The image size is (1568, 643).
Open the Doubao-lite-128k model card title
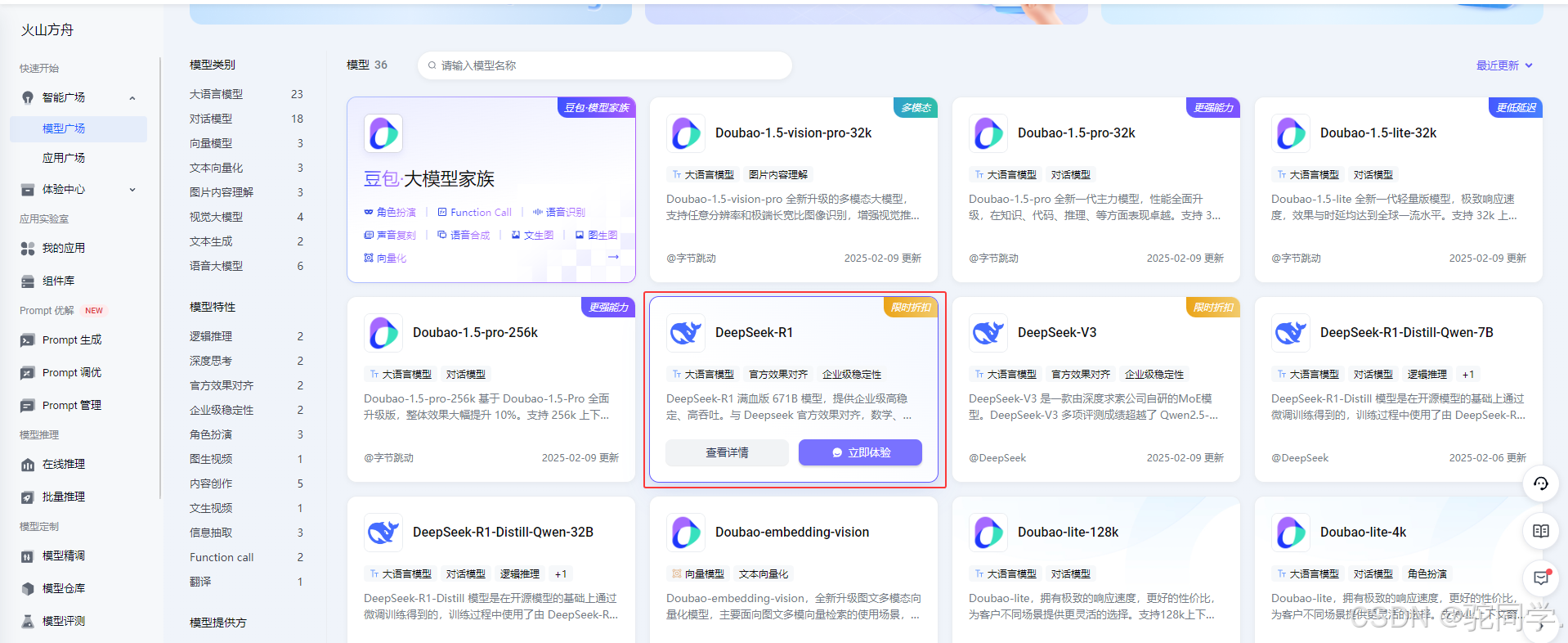[x=1068, y=532]
